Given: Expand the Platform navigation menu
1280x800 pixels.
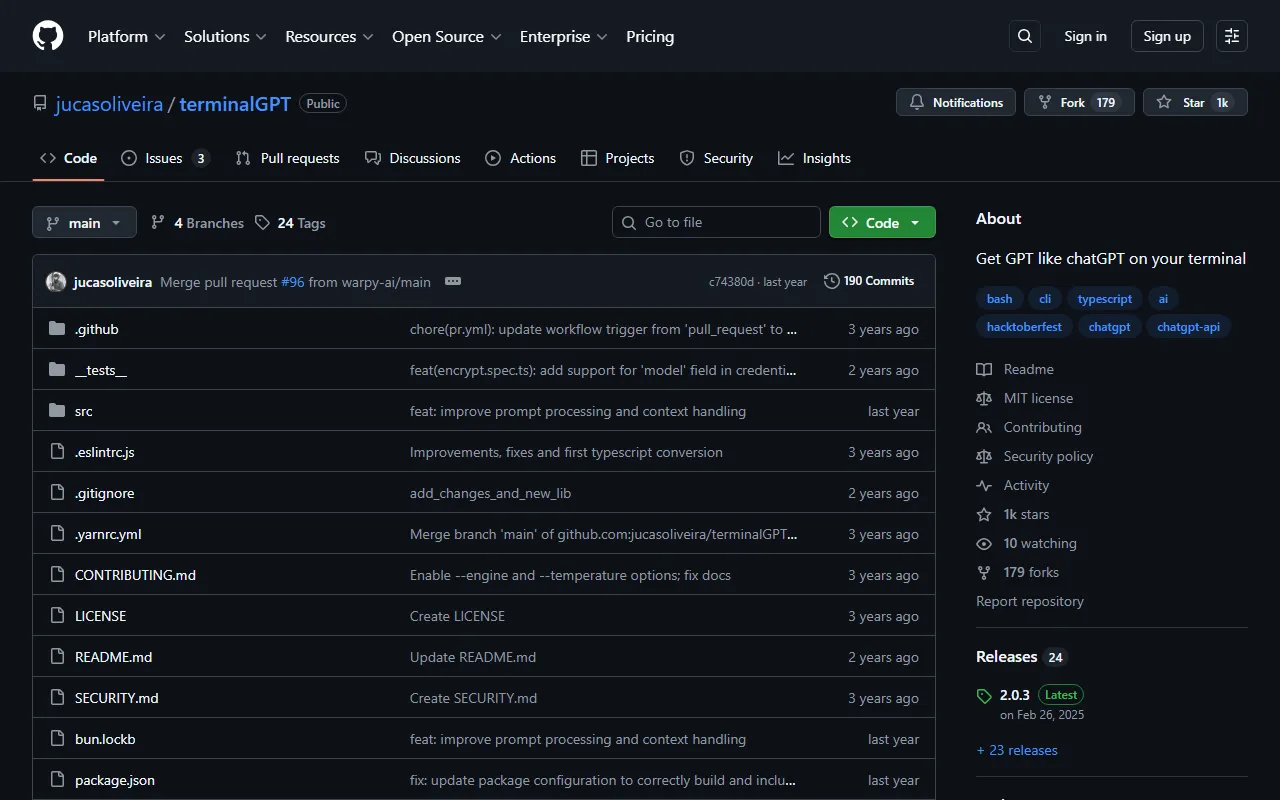Looking at the screenshot, I should tap(127, 36).
